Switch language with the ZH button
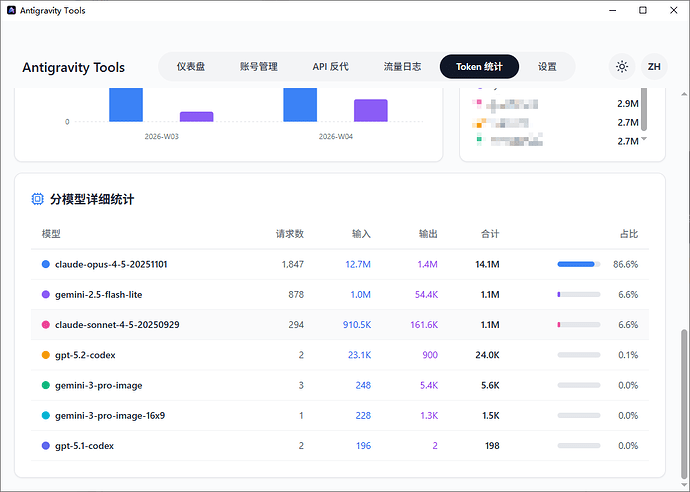The width and height of the screenshot is (690, 492). click(654, 66)
